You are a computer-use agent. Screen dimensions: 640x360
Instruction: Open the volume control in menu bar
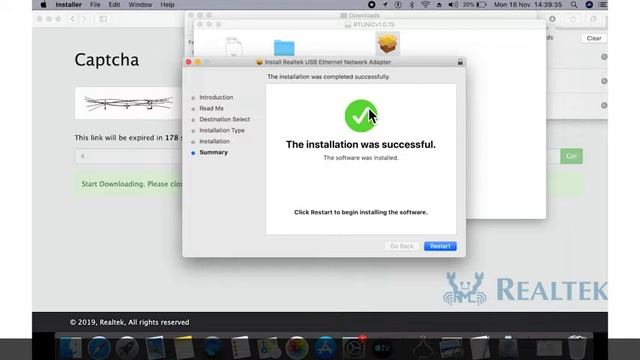[x=453, y=5]
